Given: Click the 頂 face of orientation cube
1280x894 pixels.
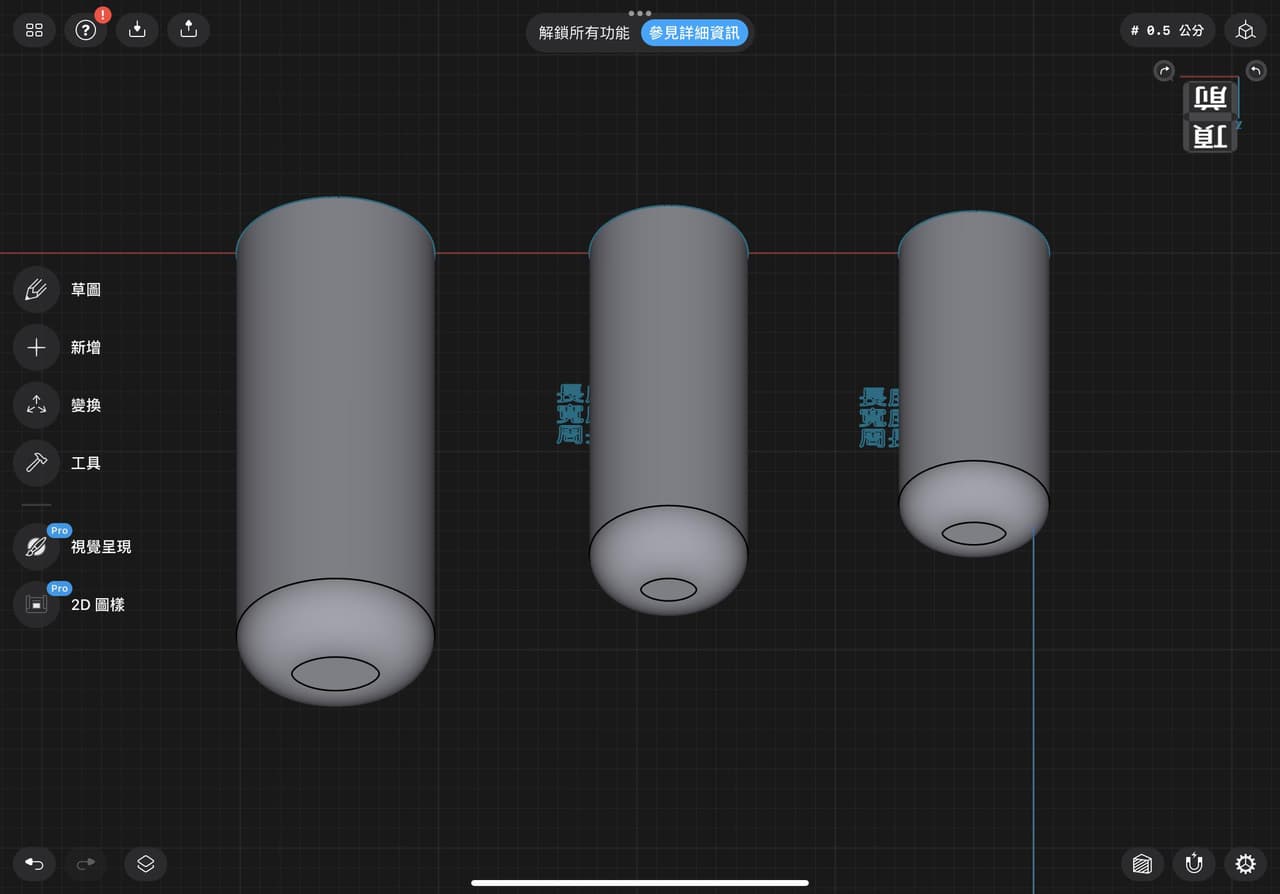Looking at the screenshot, I should [x=1210, y=136].
